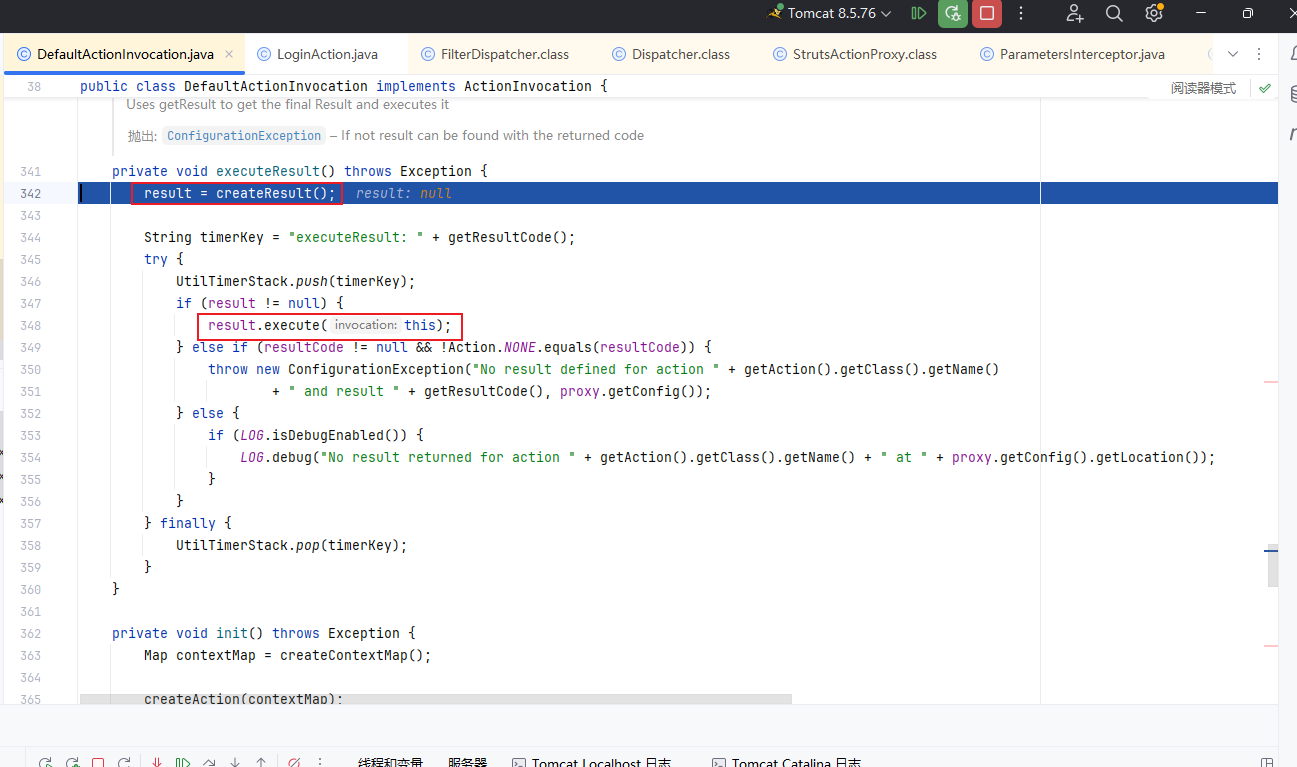Click line number 342 in the gutter

[30, 193]
